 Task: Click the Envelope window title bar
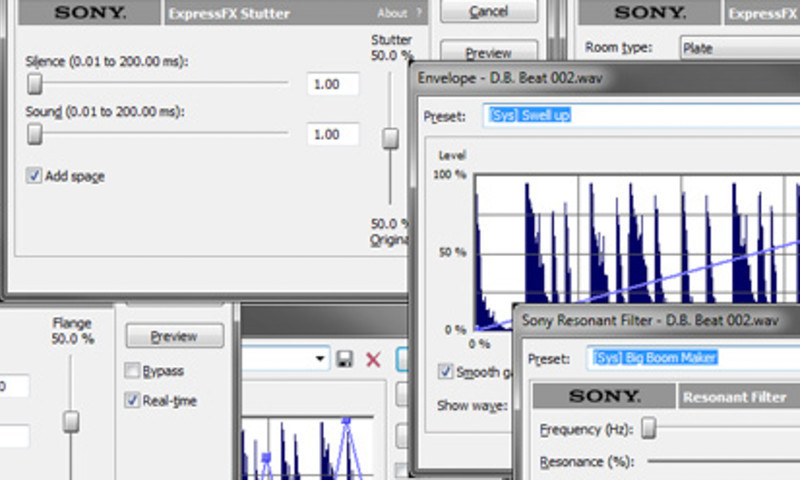[607, 78]
